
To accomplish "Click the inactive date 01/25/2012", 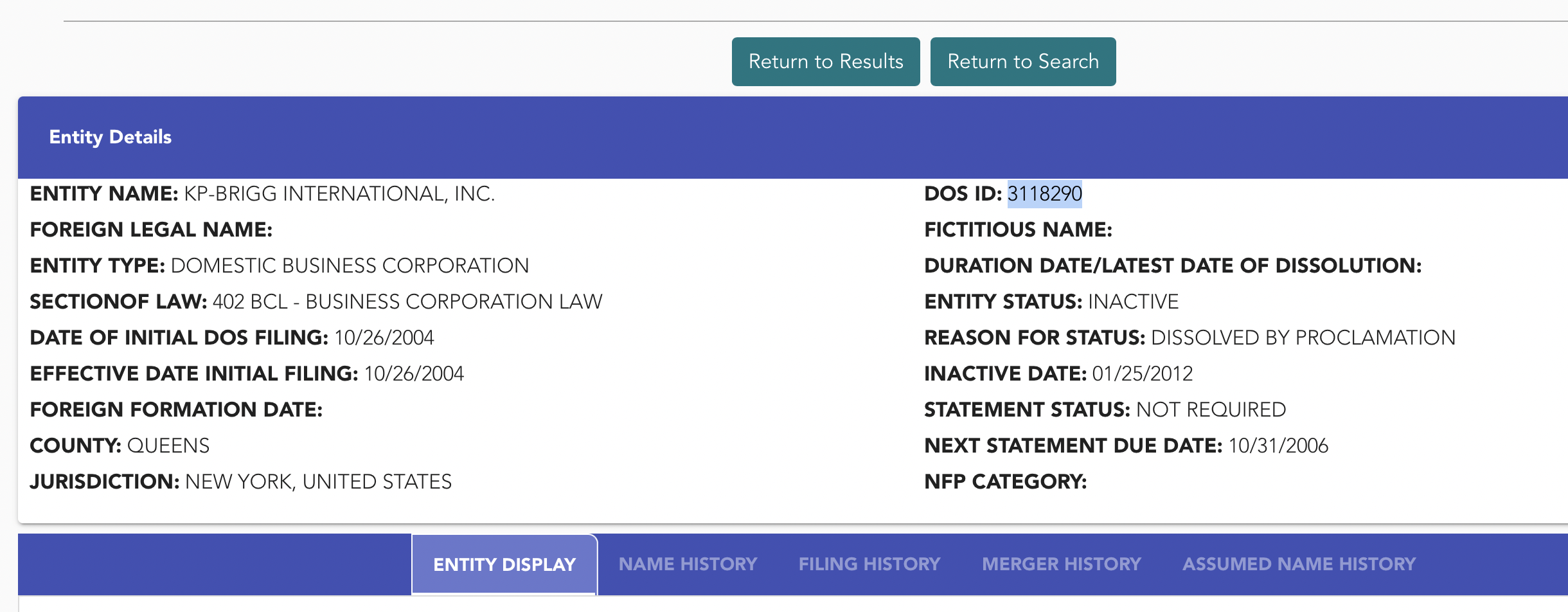I will pyautogui.click(x=1142, y=373).
